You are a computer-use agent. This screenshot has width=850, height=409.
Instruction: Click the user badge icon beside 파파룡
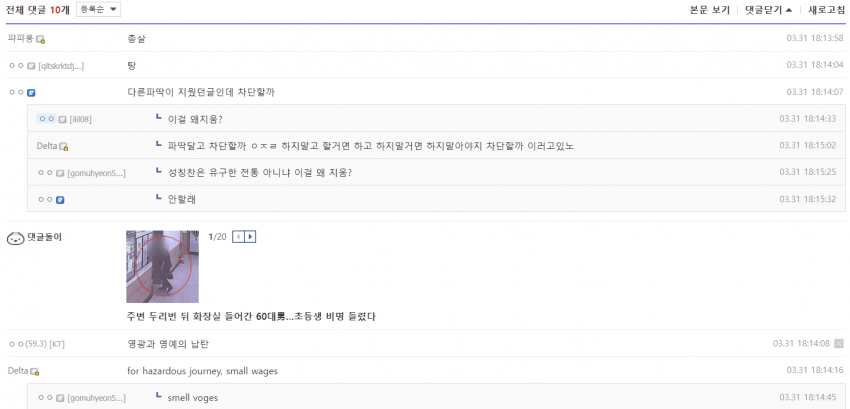point(41,39)
